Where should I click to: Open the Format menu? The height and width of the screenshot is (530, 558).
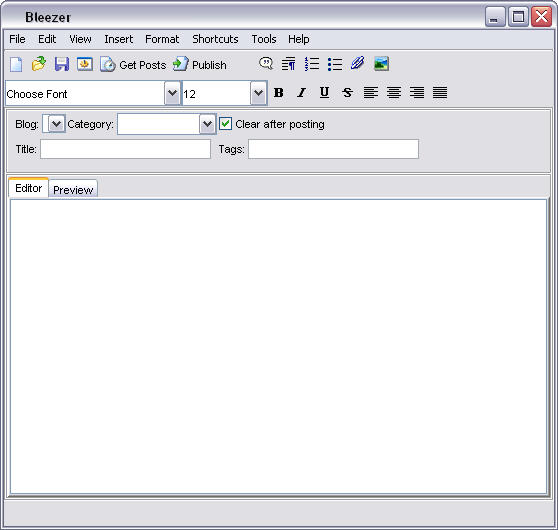162,39
